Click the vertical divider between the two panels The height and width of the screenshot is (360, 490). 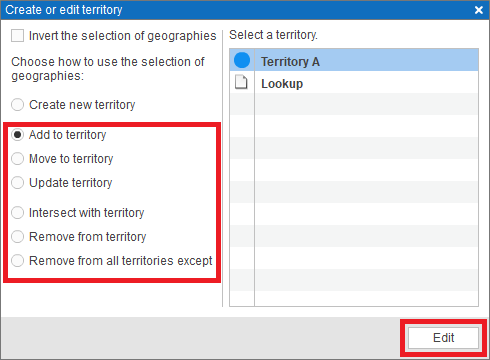(x=222, y=168)
